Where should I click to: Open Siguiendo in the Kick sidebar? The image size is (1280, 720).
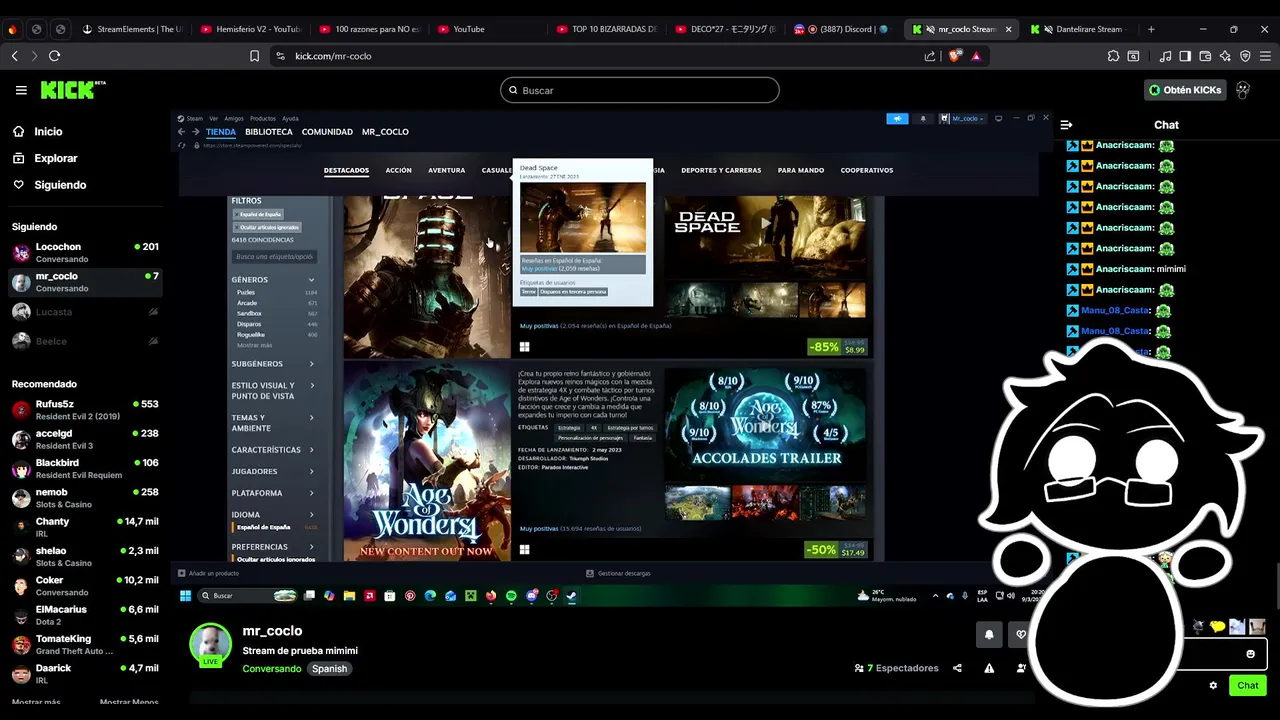coord(49,185)
